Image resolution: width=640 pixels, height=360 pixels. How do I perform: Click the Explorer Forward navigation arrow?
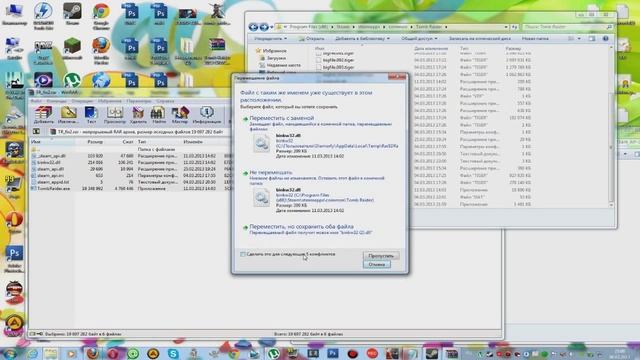click(264, 27)
